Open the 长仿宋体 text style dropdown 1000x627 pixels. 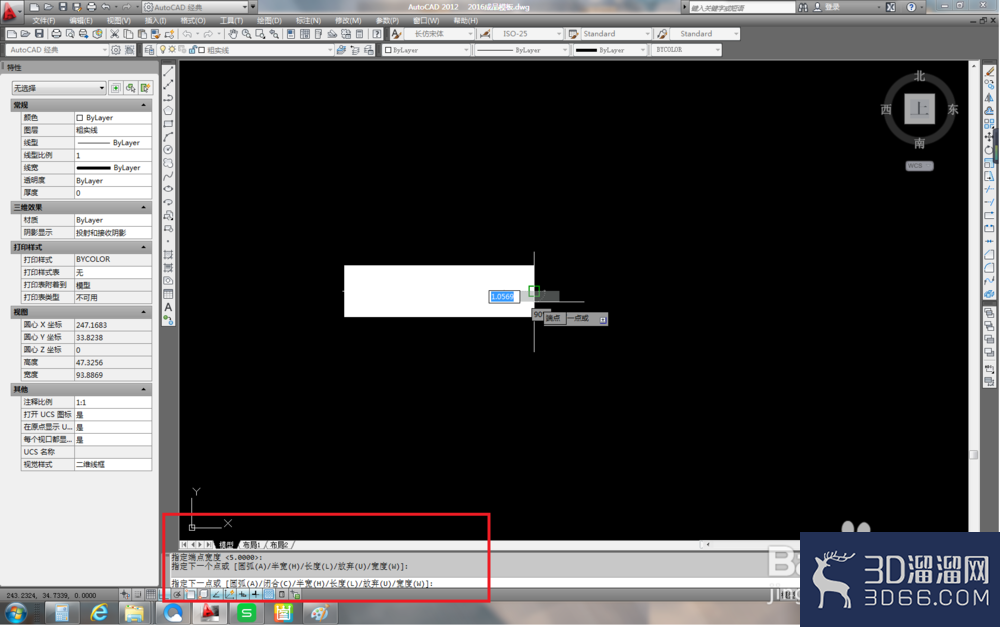tap(440, 34)
